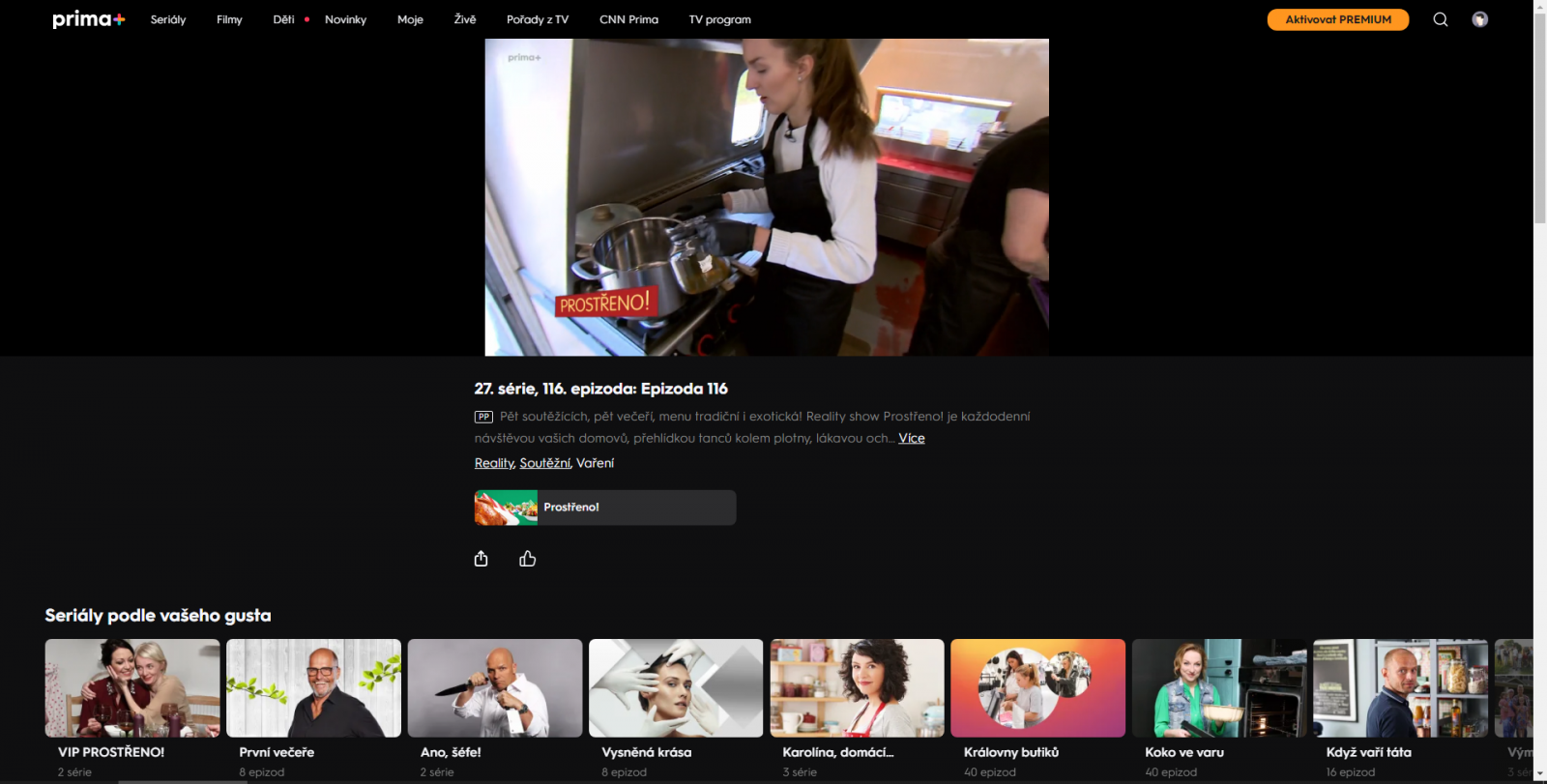Click the Aktivovat PREMIUM button

(x=1338, y=19)
